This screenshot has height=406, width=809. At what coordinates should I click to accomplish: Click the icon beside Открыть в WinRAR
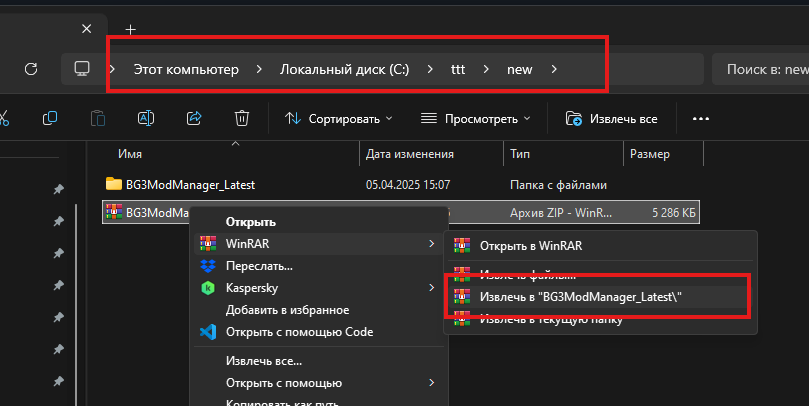coord(462,246)
